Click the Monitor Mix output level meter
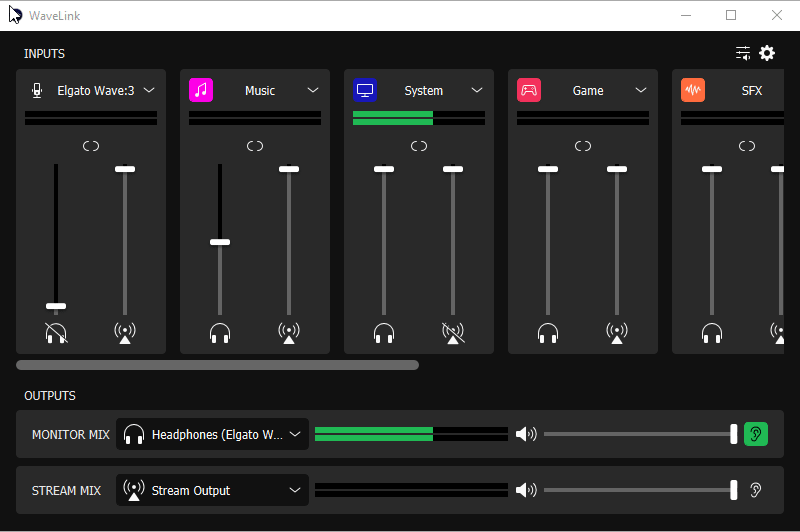This screenshot has height=532, width=800. click(x=411, y=434)
